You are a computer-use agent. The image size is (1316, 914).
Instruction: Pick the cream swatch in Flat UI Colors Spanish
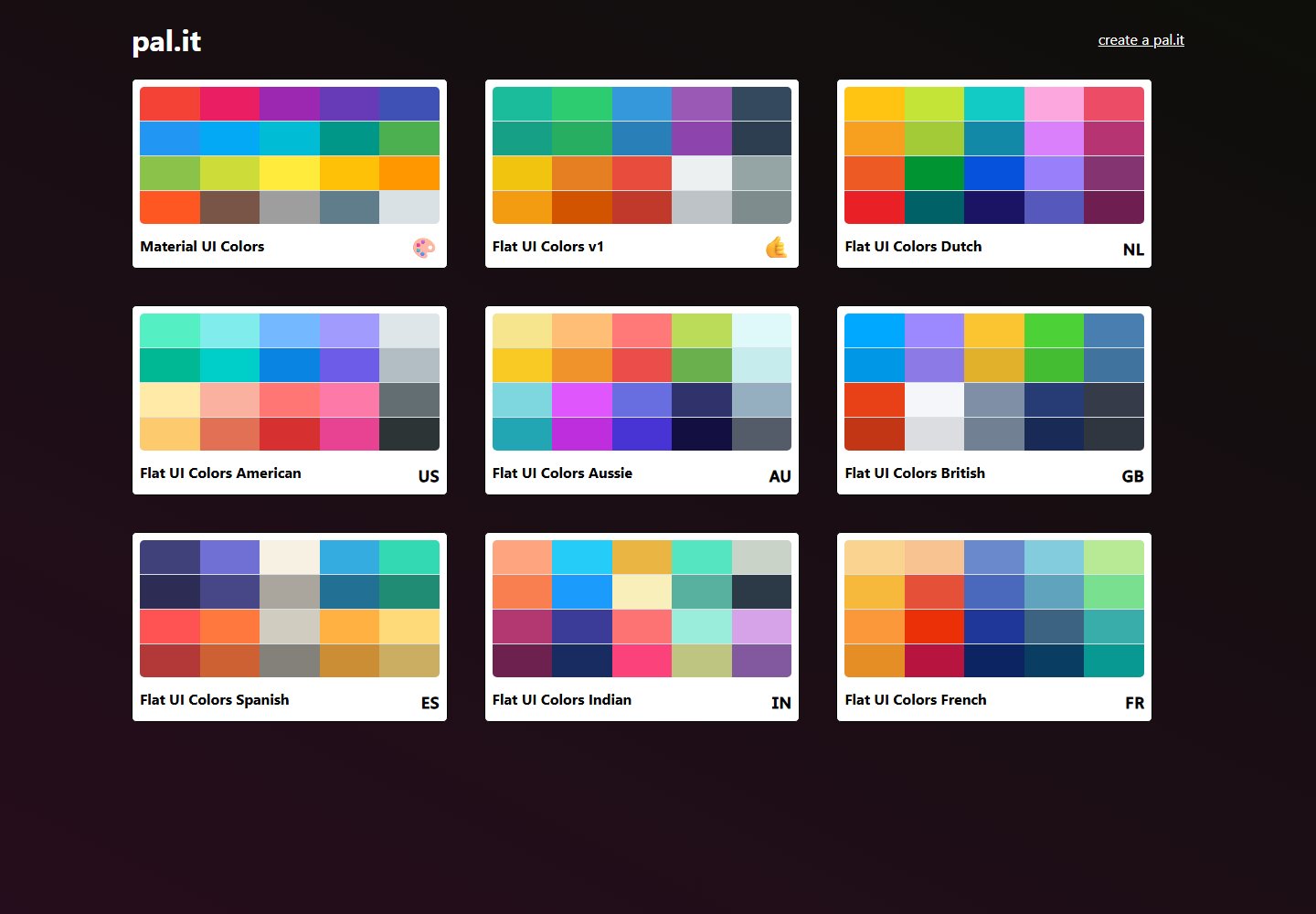click(x=290, y=557)
